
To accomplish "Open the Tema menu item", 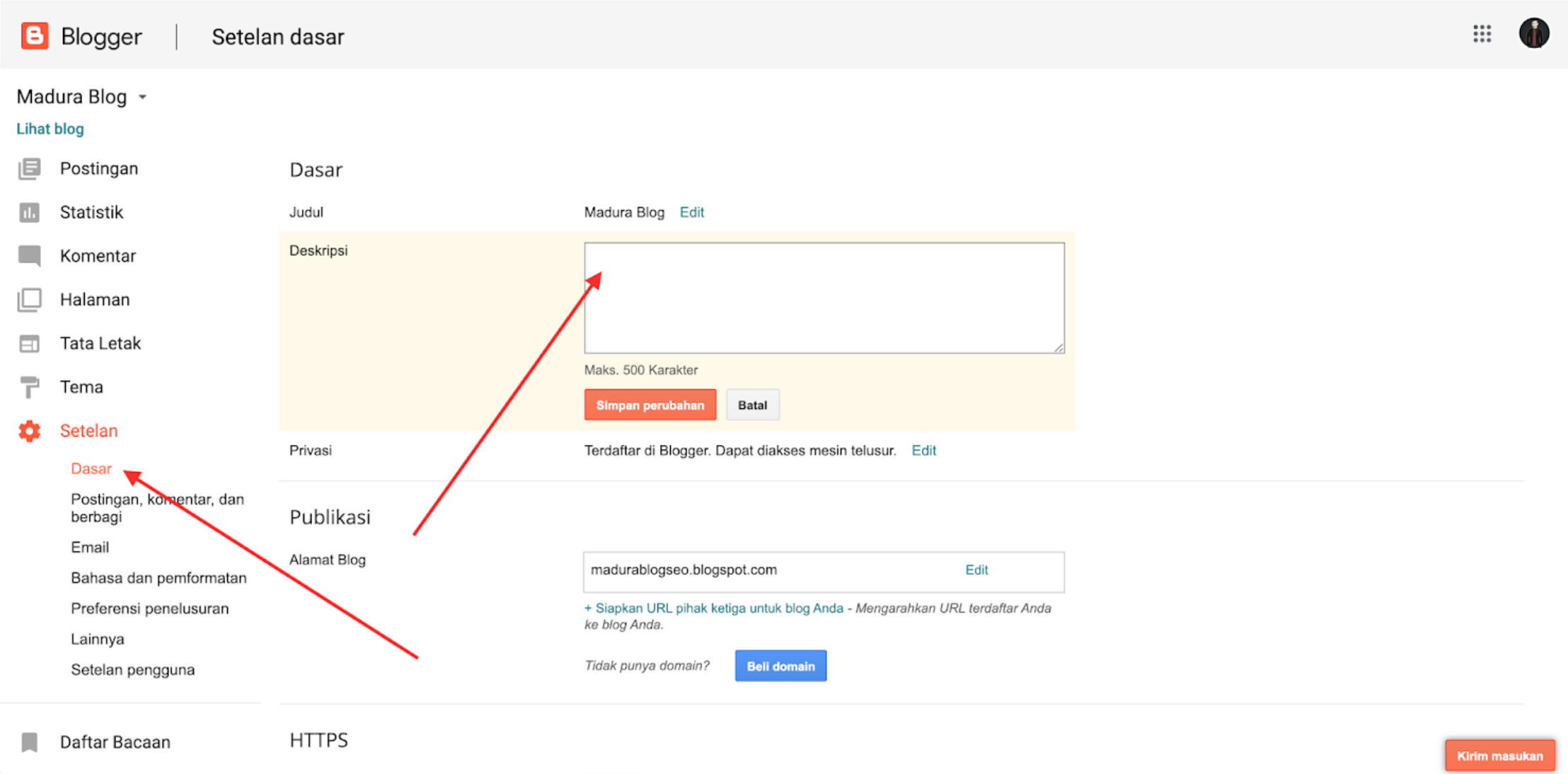I will 81,387.
